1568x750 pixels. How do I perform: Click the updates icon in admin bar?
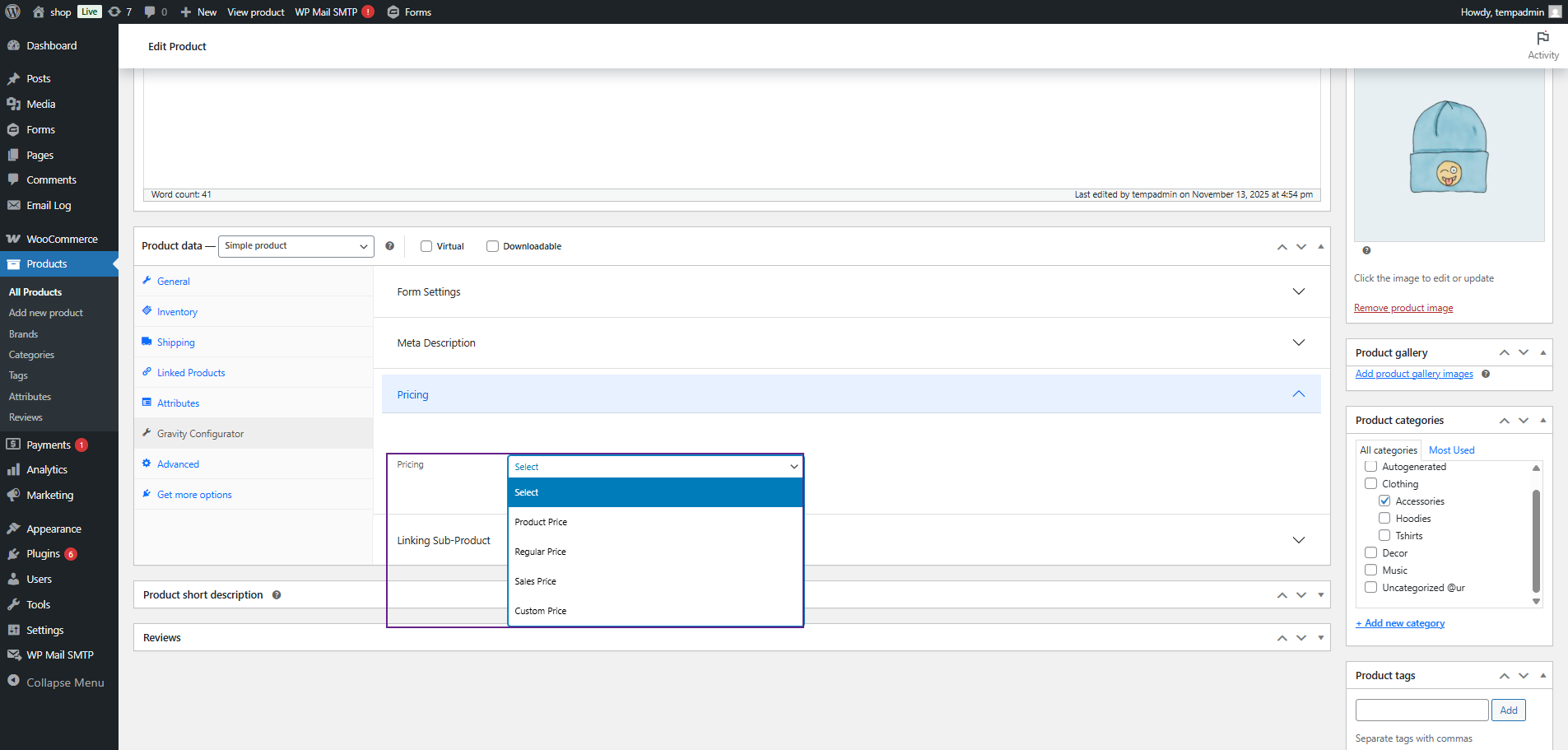pos(115,12)
